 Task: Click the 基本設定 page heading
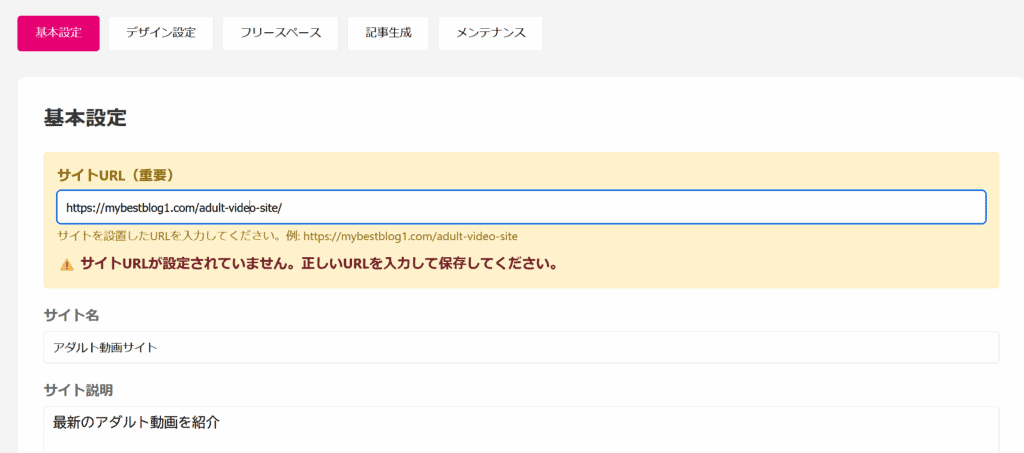click(85, 117)
